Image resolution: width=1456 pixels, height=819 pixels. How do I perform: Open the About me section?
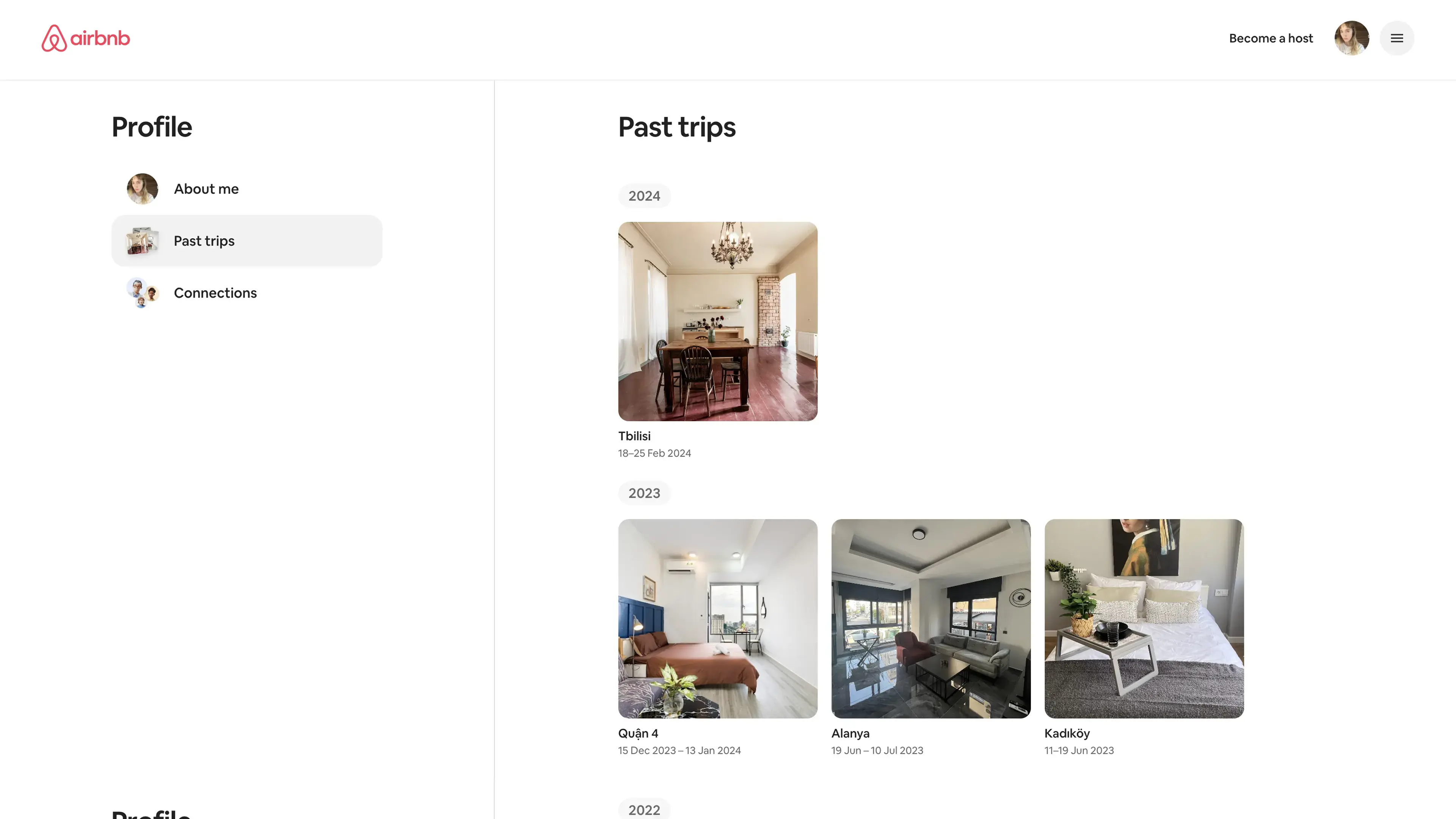tap(247, 188)
